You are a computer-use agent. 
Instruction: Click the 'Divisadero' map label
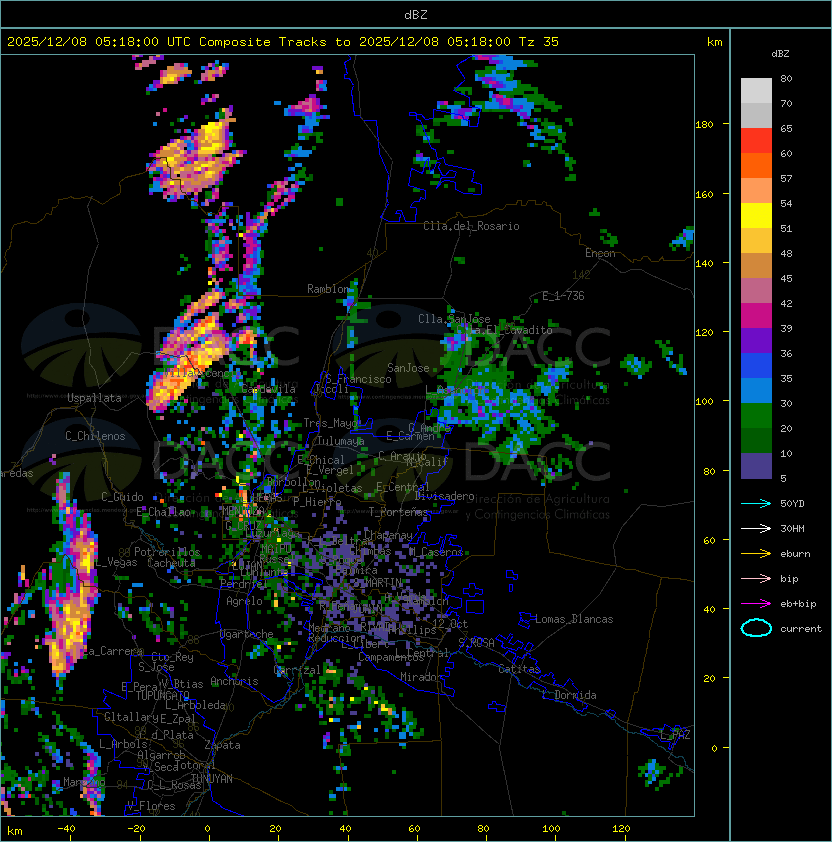[444, 496]
